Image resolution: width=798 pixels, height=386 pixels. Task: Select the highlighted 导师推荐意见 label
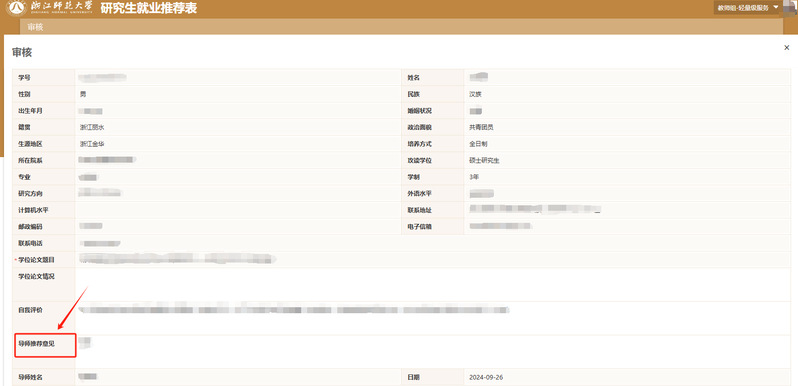point(45,345)
